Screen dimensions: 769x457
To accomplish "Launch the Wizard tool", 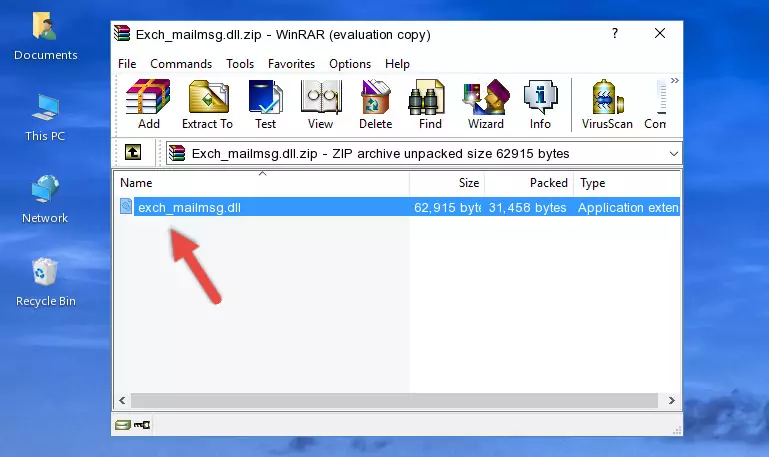I will [486, 104].
